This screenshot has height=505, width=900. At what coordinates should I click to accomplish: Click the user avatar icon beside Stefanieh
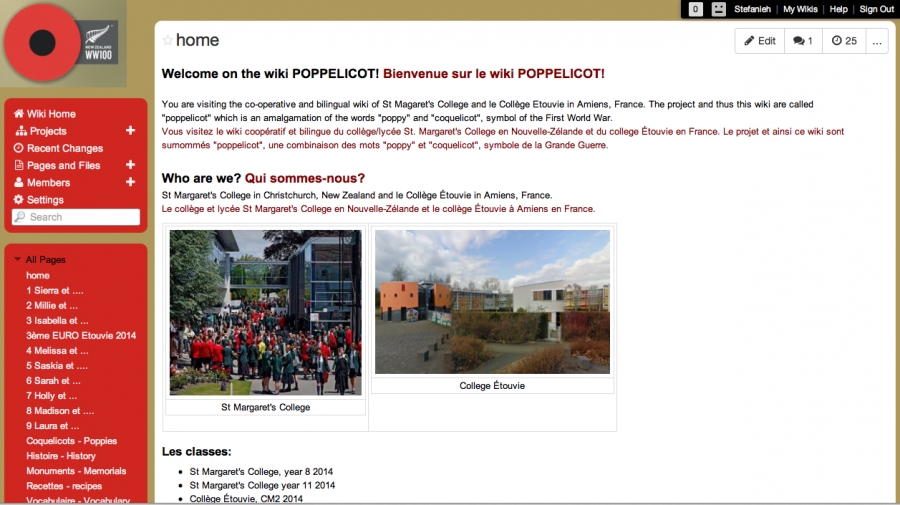click(x=718, y=9)
